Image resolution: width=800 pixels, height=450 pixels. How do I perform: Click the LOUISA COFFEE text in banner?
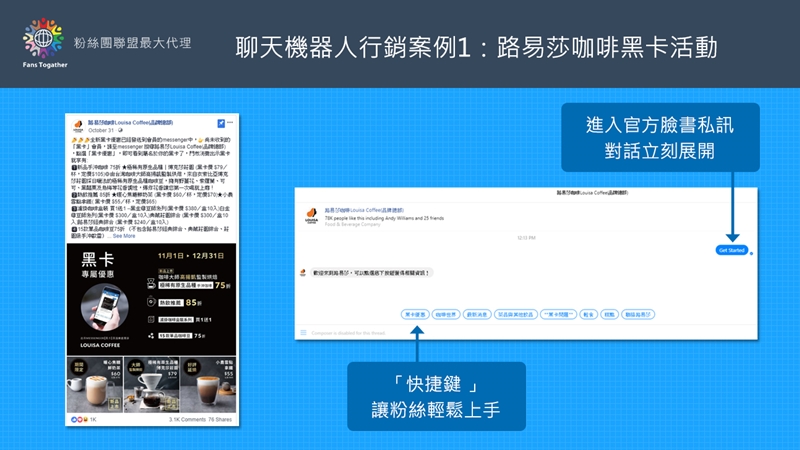click(x=100, y=345)
